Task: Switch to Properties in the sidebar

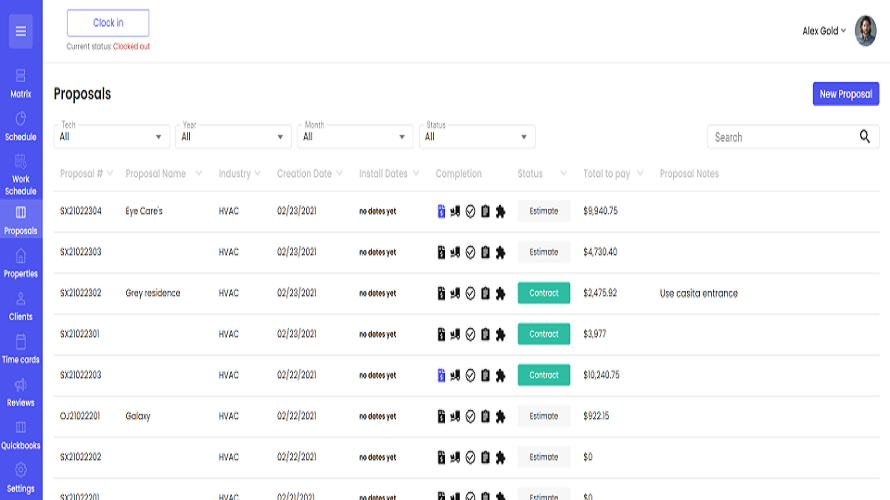Action: (21, 263)
